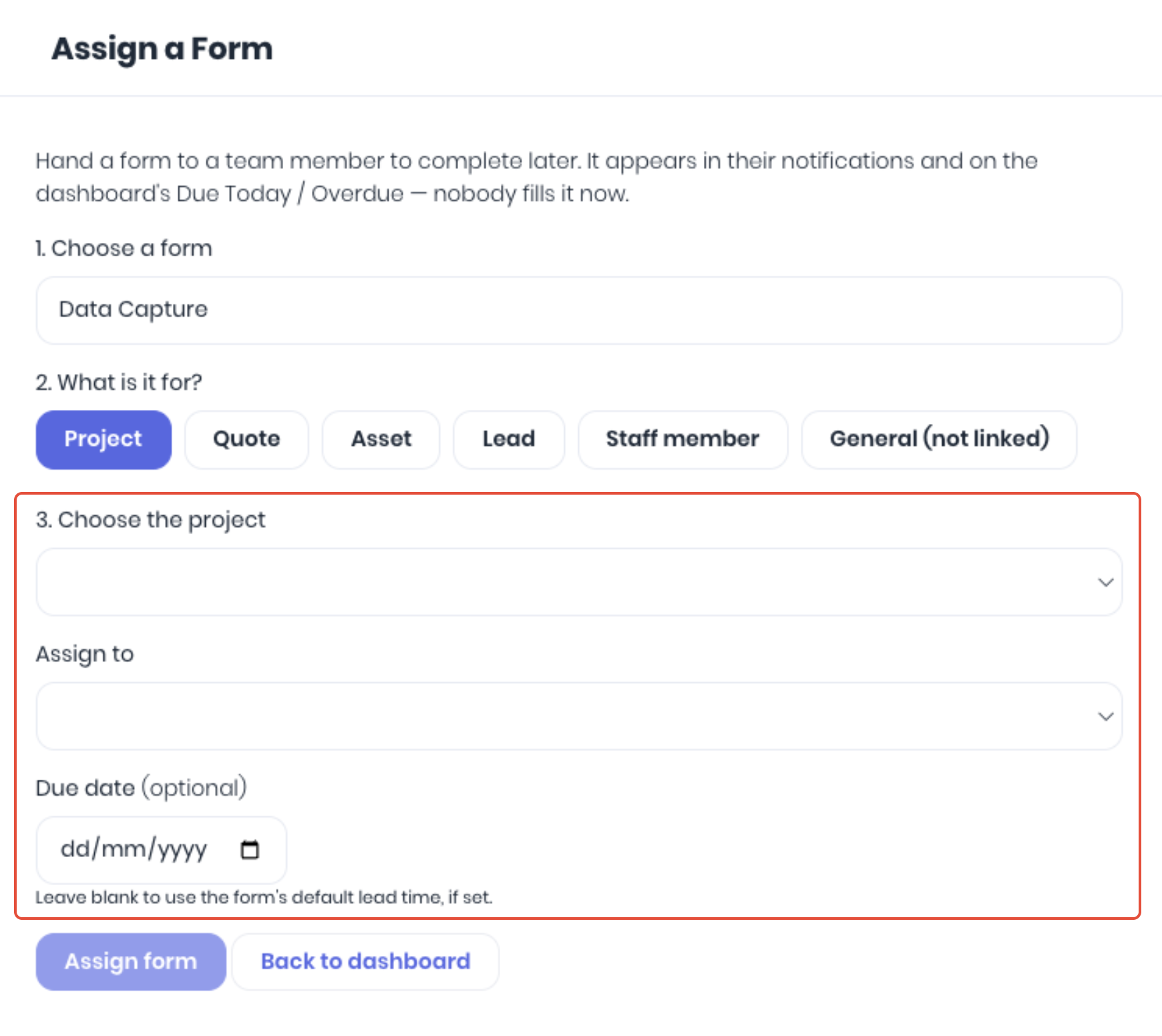
Task: Click the 'Assign to' field label
Action: coord(85,654)
